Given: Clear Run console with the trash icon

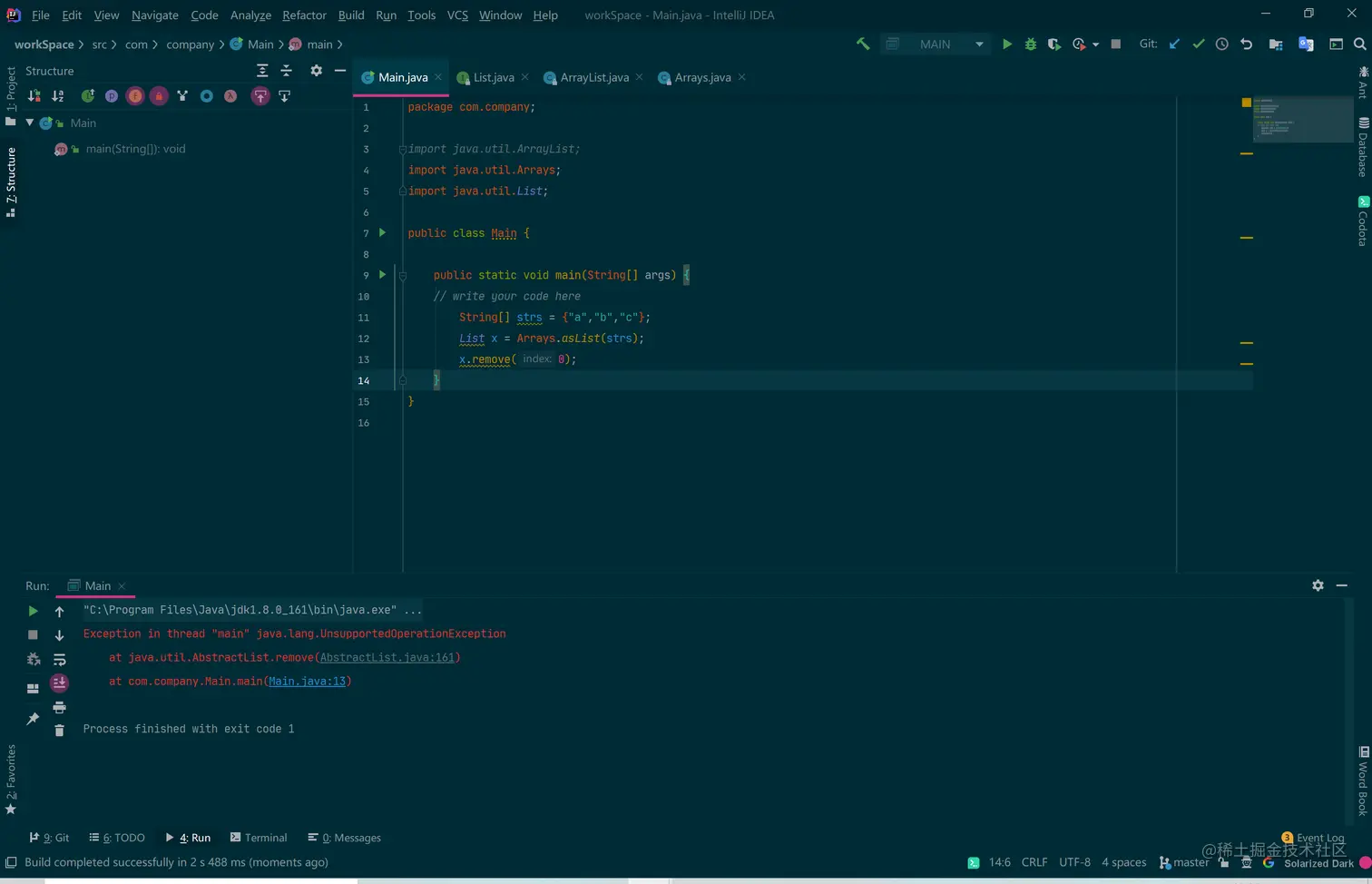Looking at the screenshot, I should coord(59,731).
